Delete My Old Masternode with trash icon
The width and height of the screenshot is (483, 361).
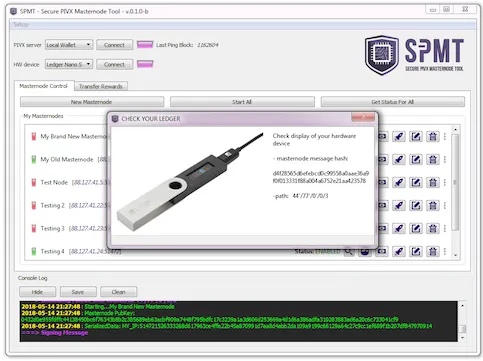(433, 159)
